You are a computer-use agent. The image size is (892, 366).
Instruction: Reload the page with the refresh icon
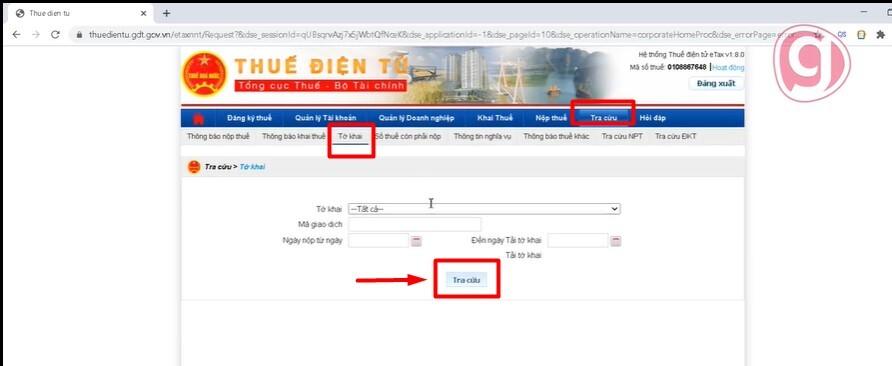[x=55, y=34]
